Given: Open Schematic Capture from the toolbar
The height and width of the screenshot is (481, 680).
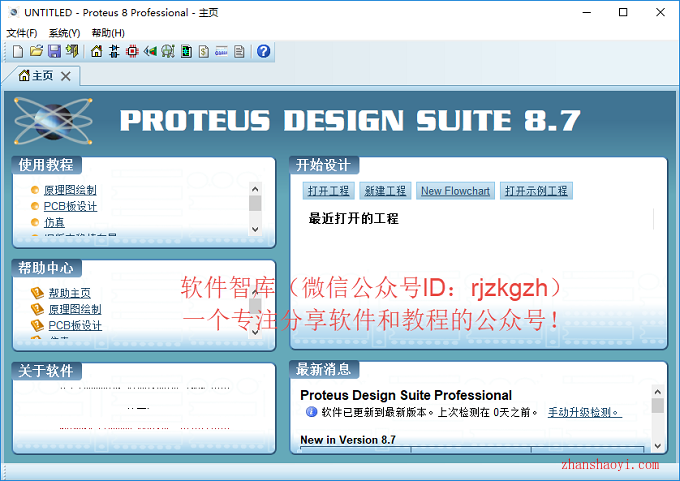Looking at the screenshot, I should pos(114,51).
